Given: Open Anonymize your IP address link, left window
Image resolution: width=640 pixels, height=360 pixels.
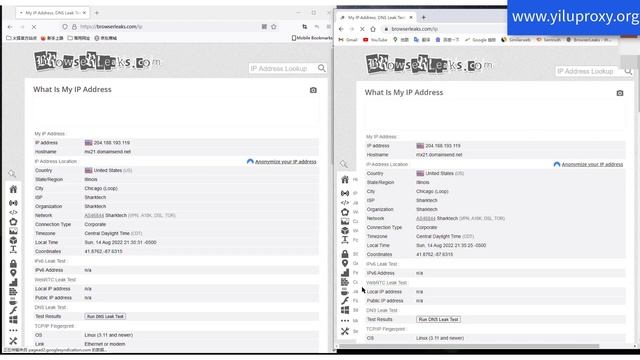Looking at the screenshot, I should pyautogui.click(x=285, y=162).
